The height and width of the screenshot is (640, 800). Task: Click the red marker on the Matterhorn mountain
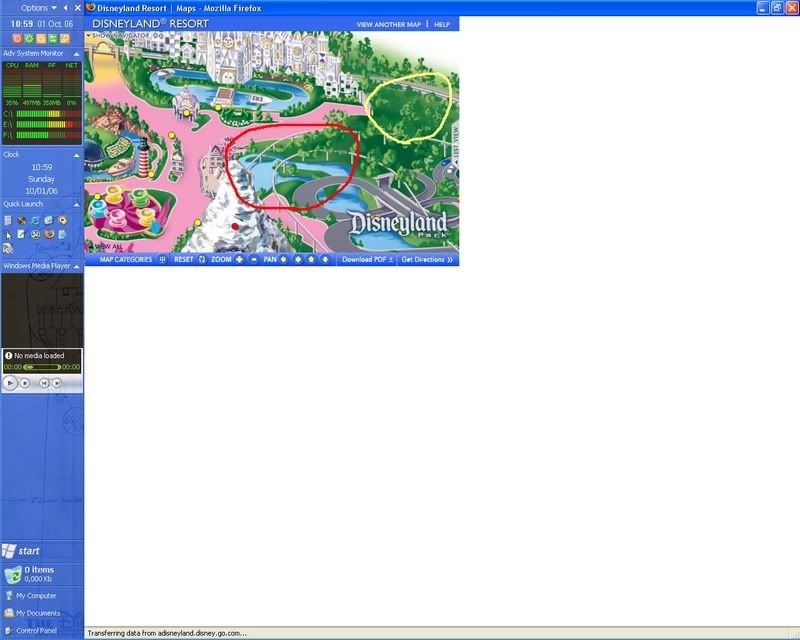[235, 226]
